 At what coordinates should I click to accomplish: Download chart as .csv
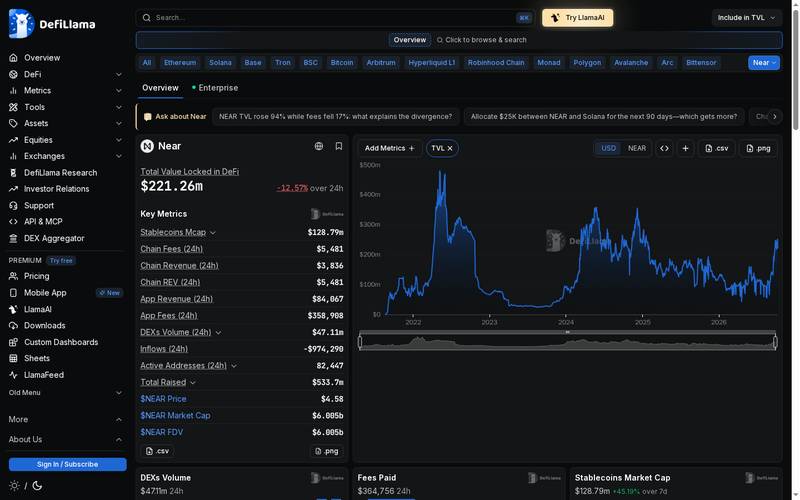pyautogui.click(x=717, y=148)
